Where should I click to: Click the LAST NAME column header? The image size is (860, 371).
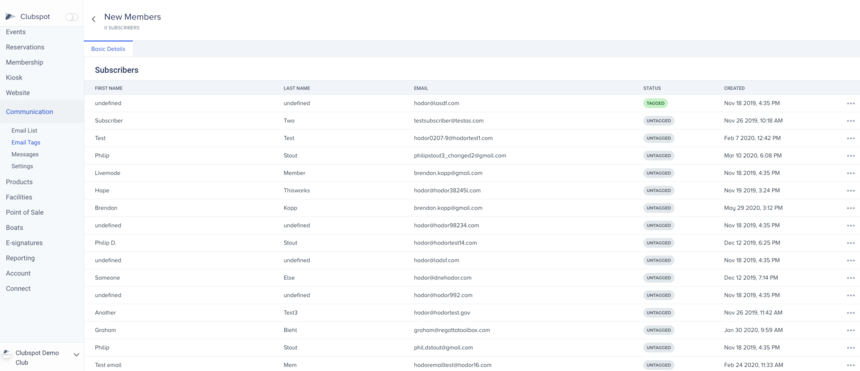tap(297, 88)
